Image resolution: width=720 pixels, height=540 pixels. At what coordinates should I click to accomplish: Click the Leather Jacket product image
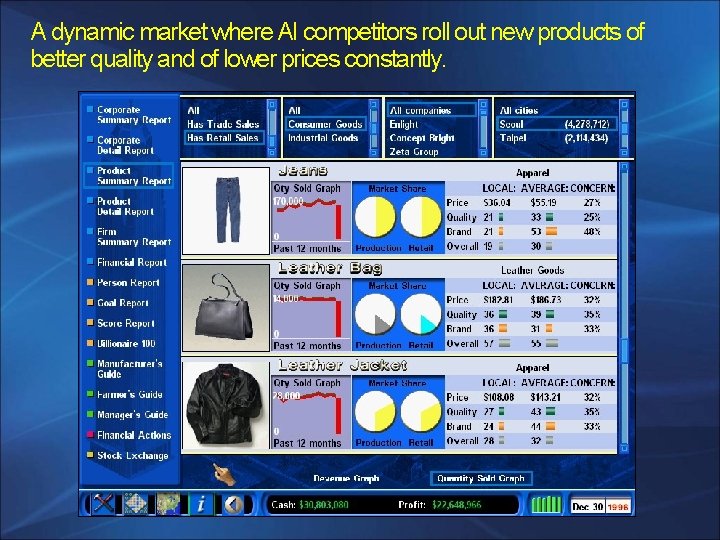coord(225,405)
